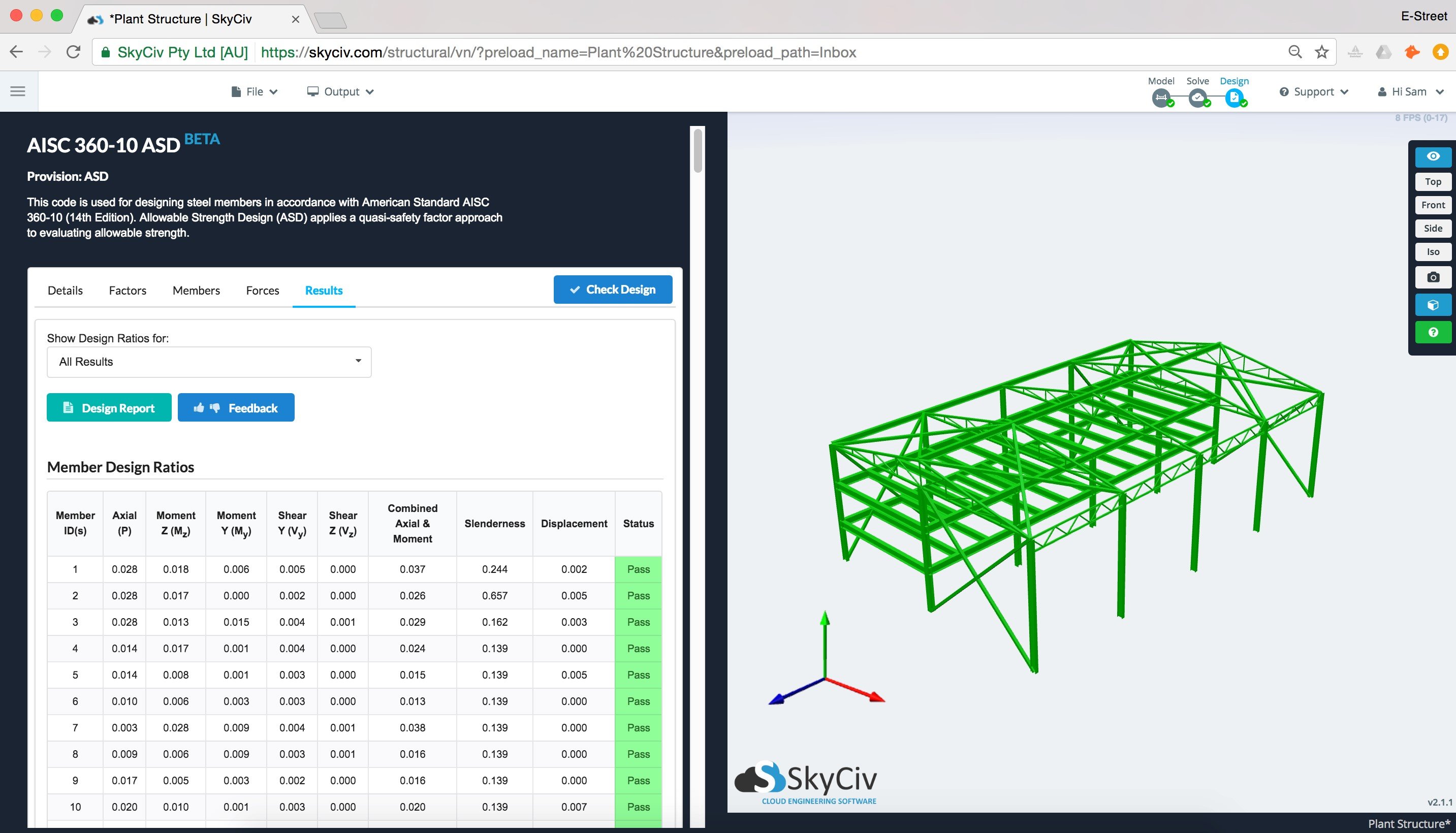Viewport: 1456px width, 833px height.
Task: Click the Displacement column header
Action: tap(574, 524)
